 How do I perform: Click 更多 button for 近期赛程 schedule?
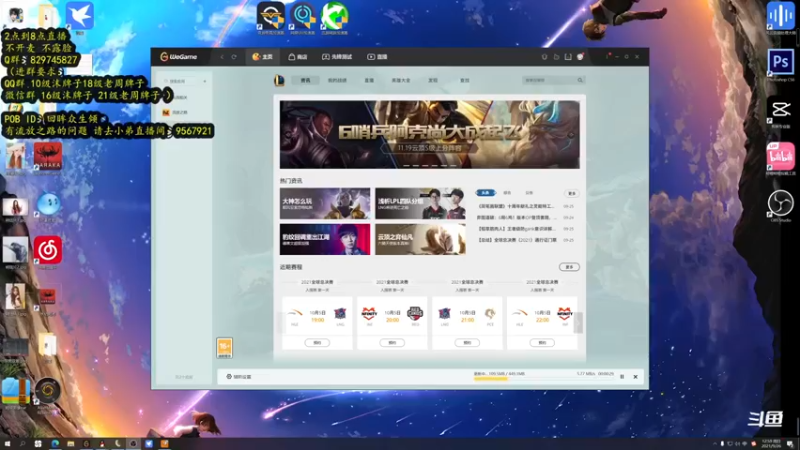click(569, 267)
